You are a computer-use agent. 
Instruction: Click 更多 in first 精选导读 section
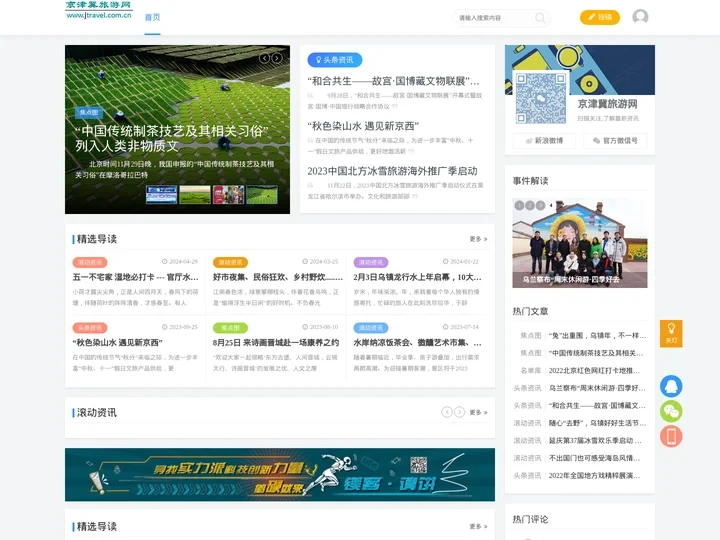coord(478,239)
